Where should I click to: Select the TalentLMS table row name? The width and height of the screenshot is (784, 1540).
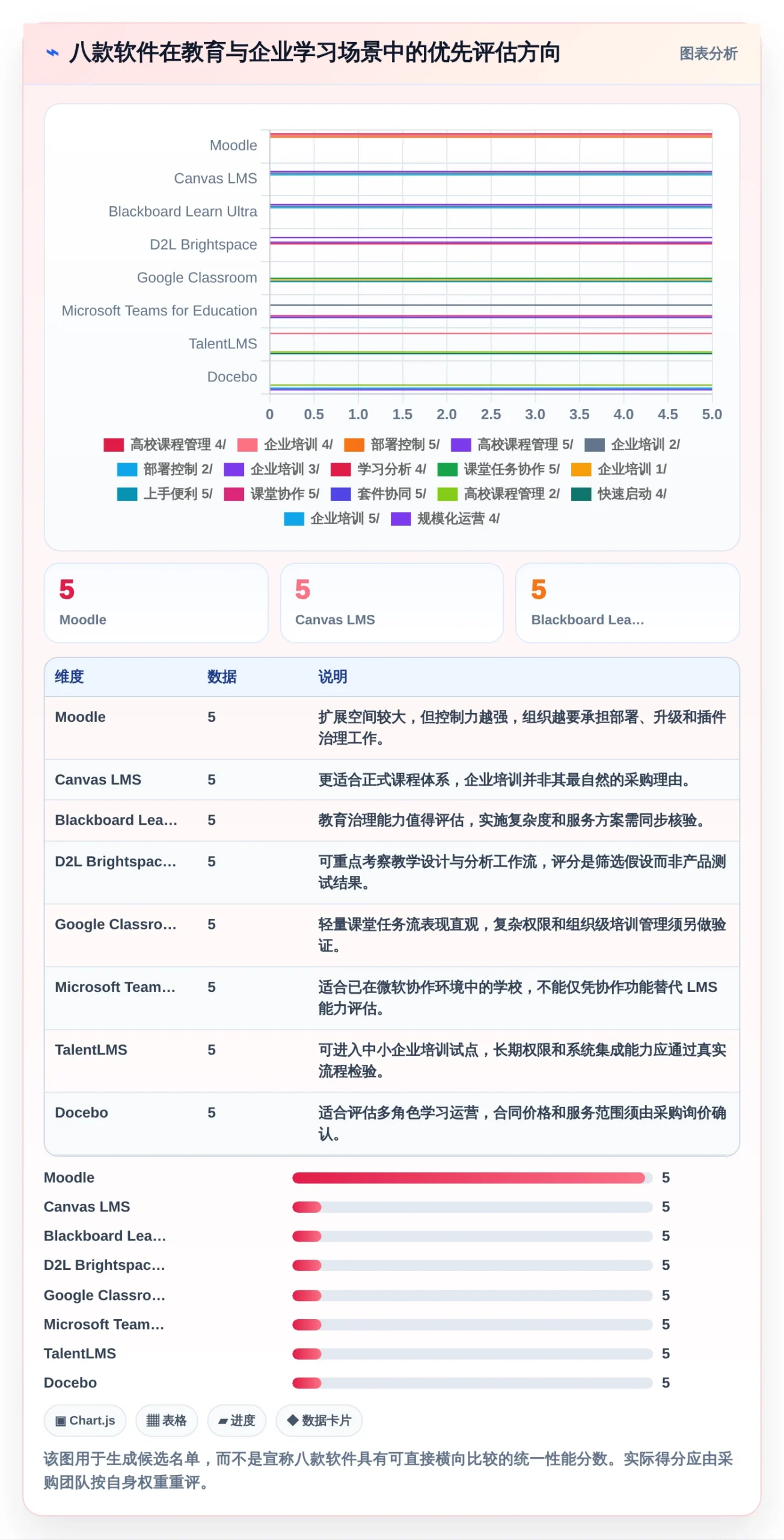(x=91, y=1050)
